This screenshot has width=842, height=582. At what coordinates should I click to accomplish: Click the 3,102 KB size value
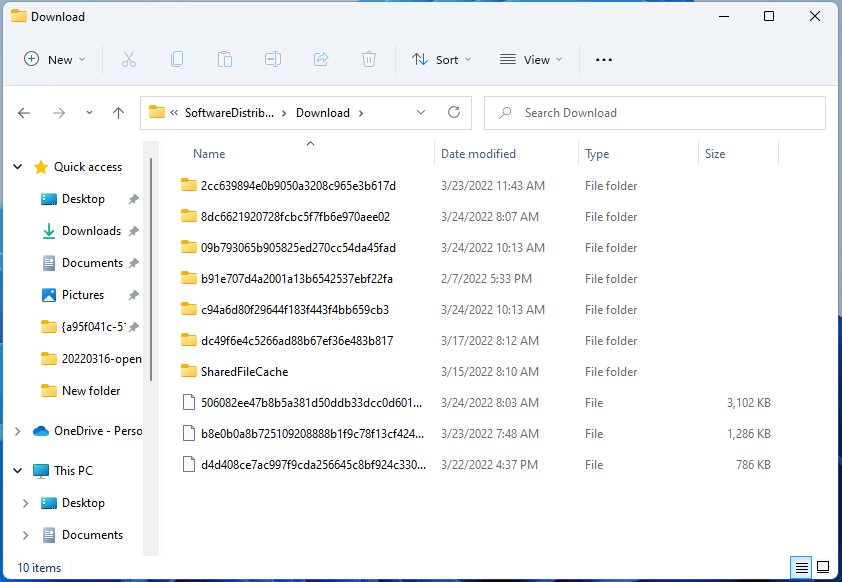click(749, 403)
